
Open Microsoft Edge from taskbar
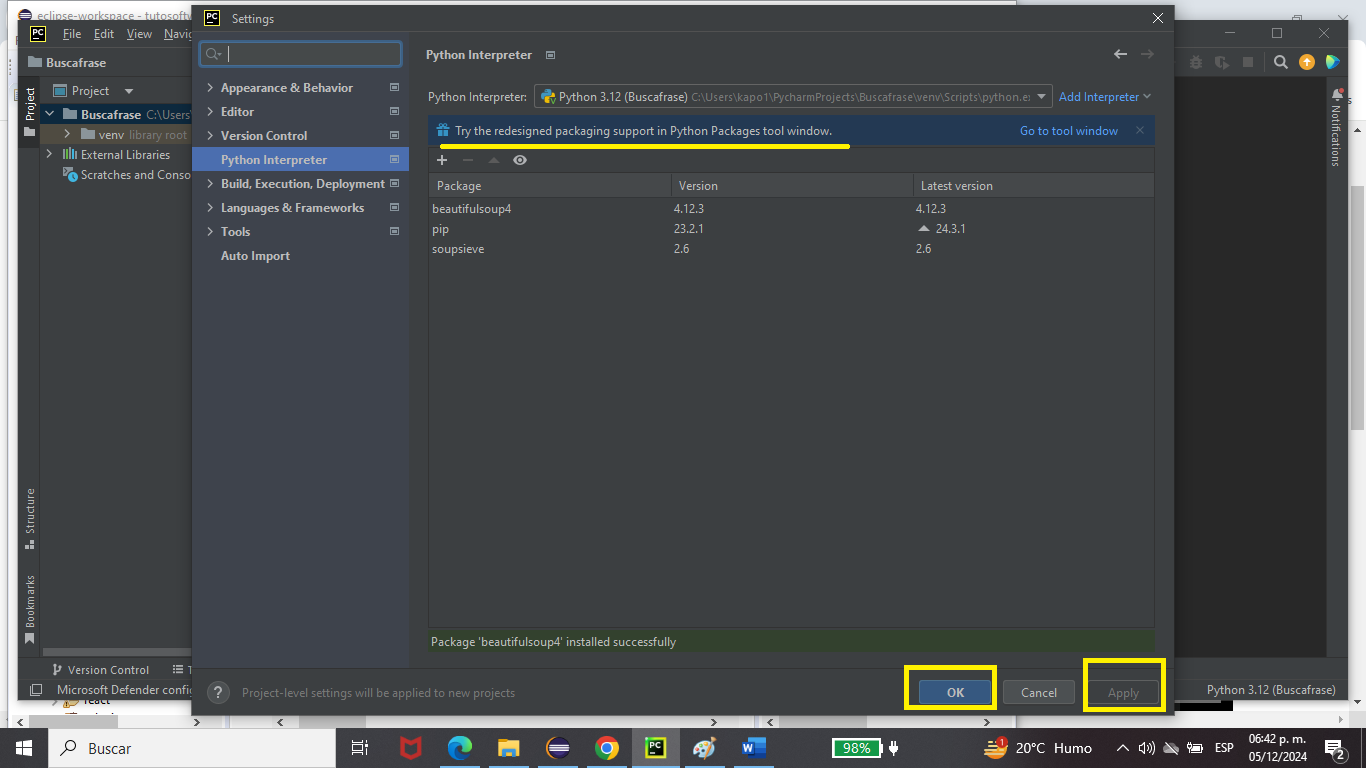click(459, 748)
